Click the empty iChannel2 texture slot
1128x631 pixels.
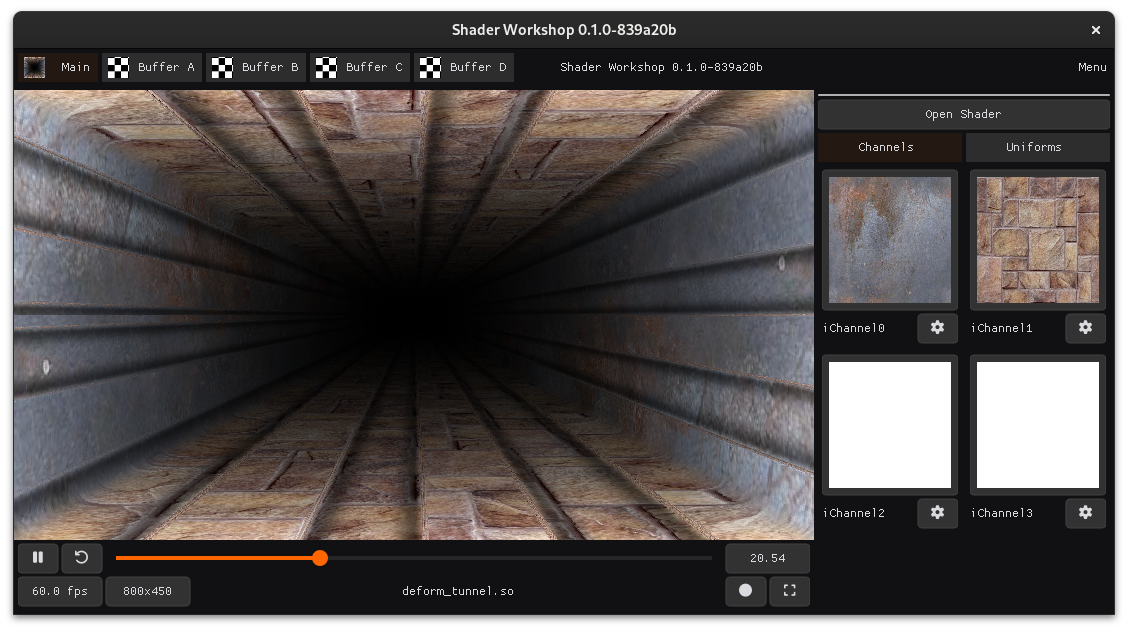(x=890, y=425)
